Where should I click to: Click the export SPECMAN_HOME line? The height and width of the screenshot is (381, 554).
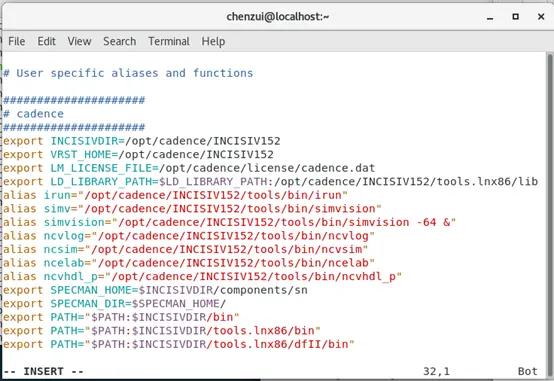(155, 290)
